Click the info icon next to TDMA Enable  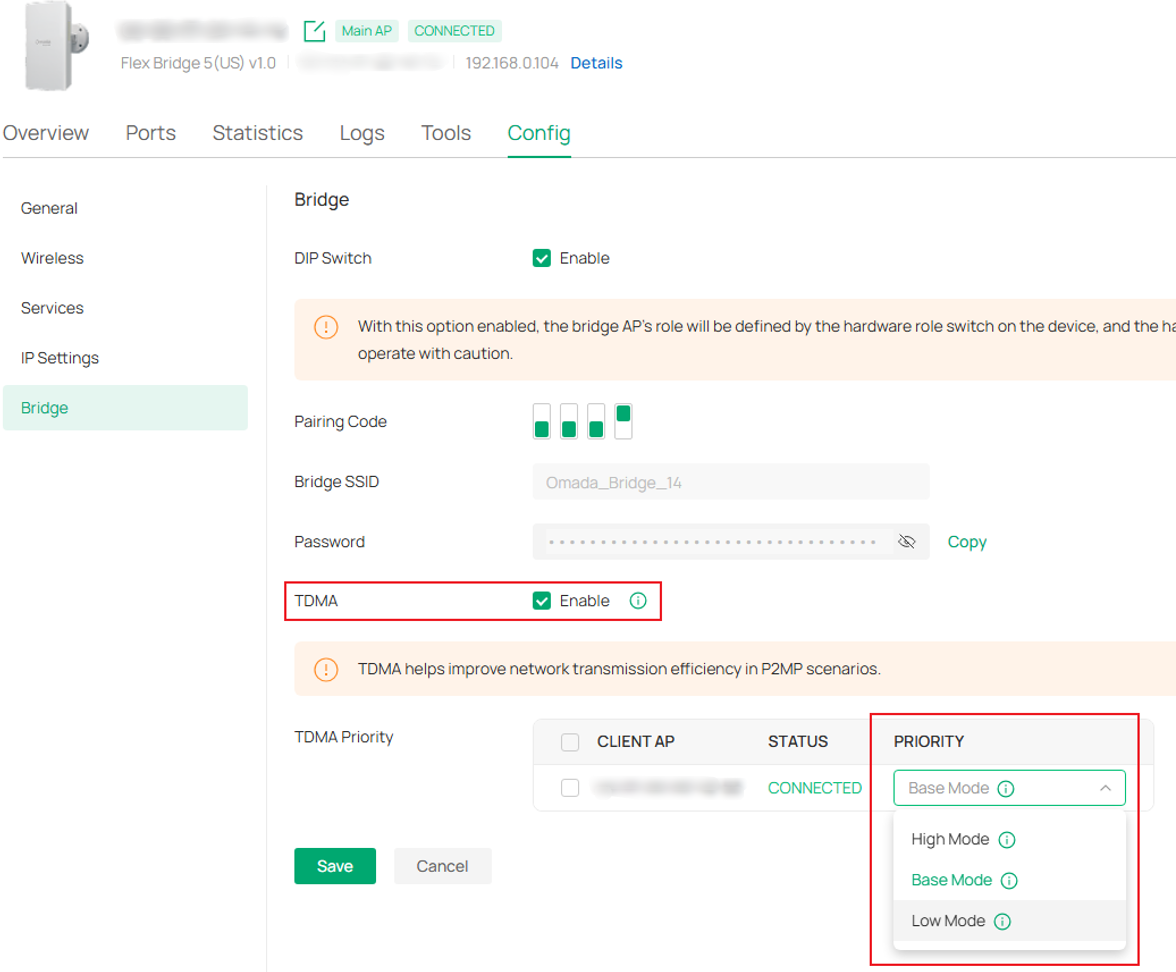click(x=638, y=601)
